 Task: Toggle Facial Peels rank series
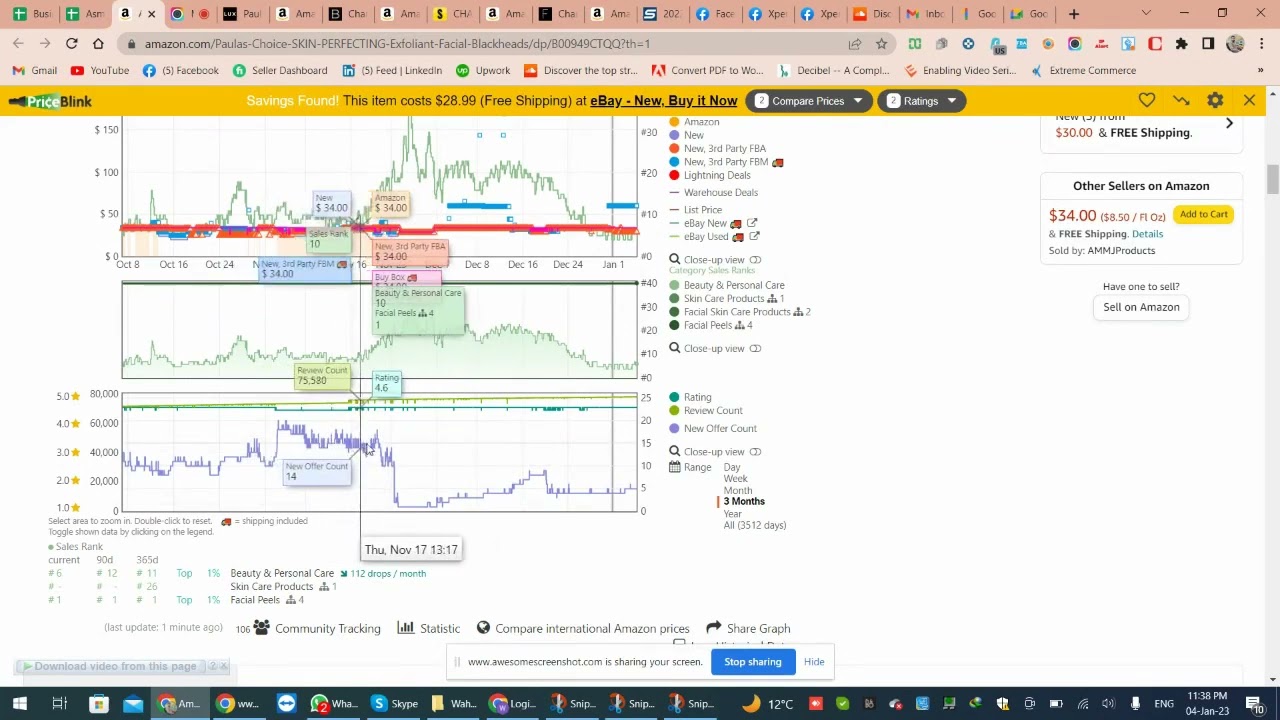(711, 325)
